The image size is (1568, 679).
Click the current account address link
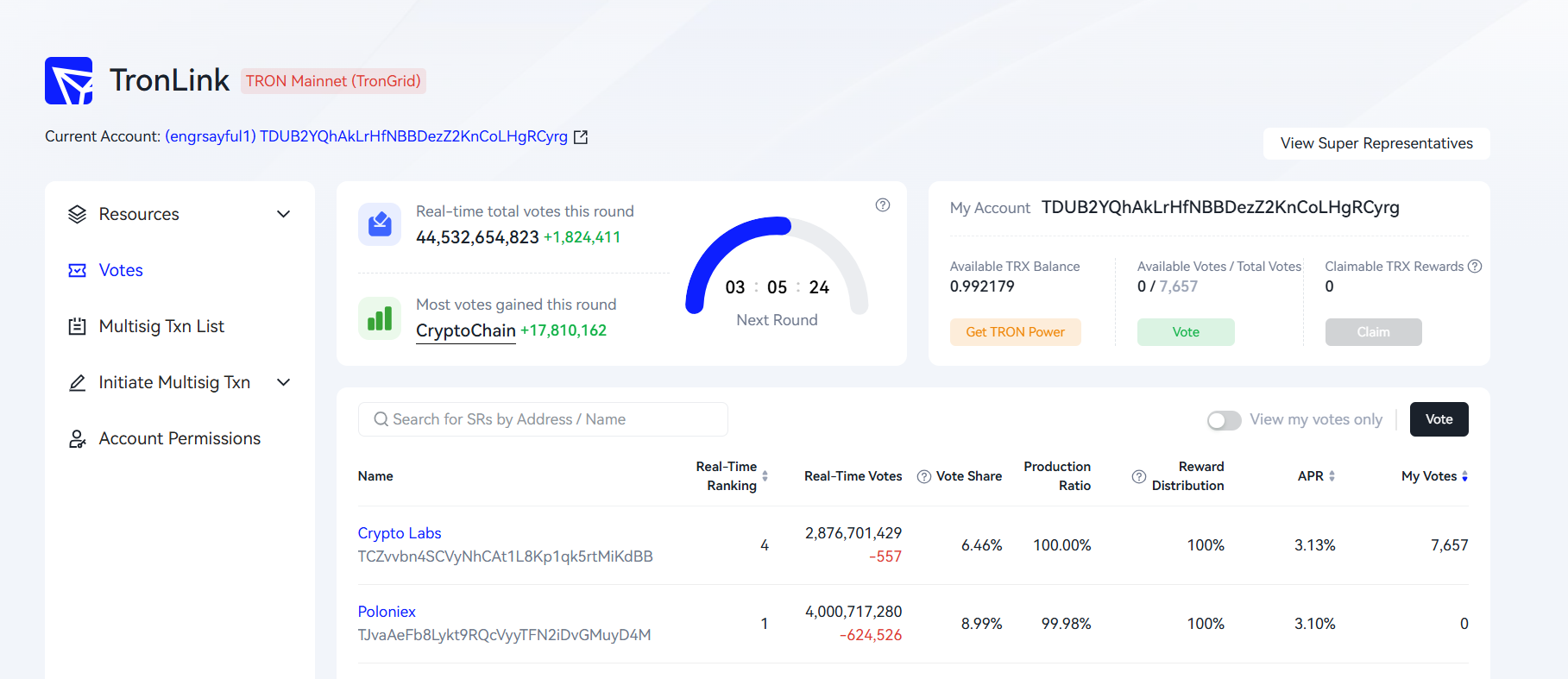[367, 136]
